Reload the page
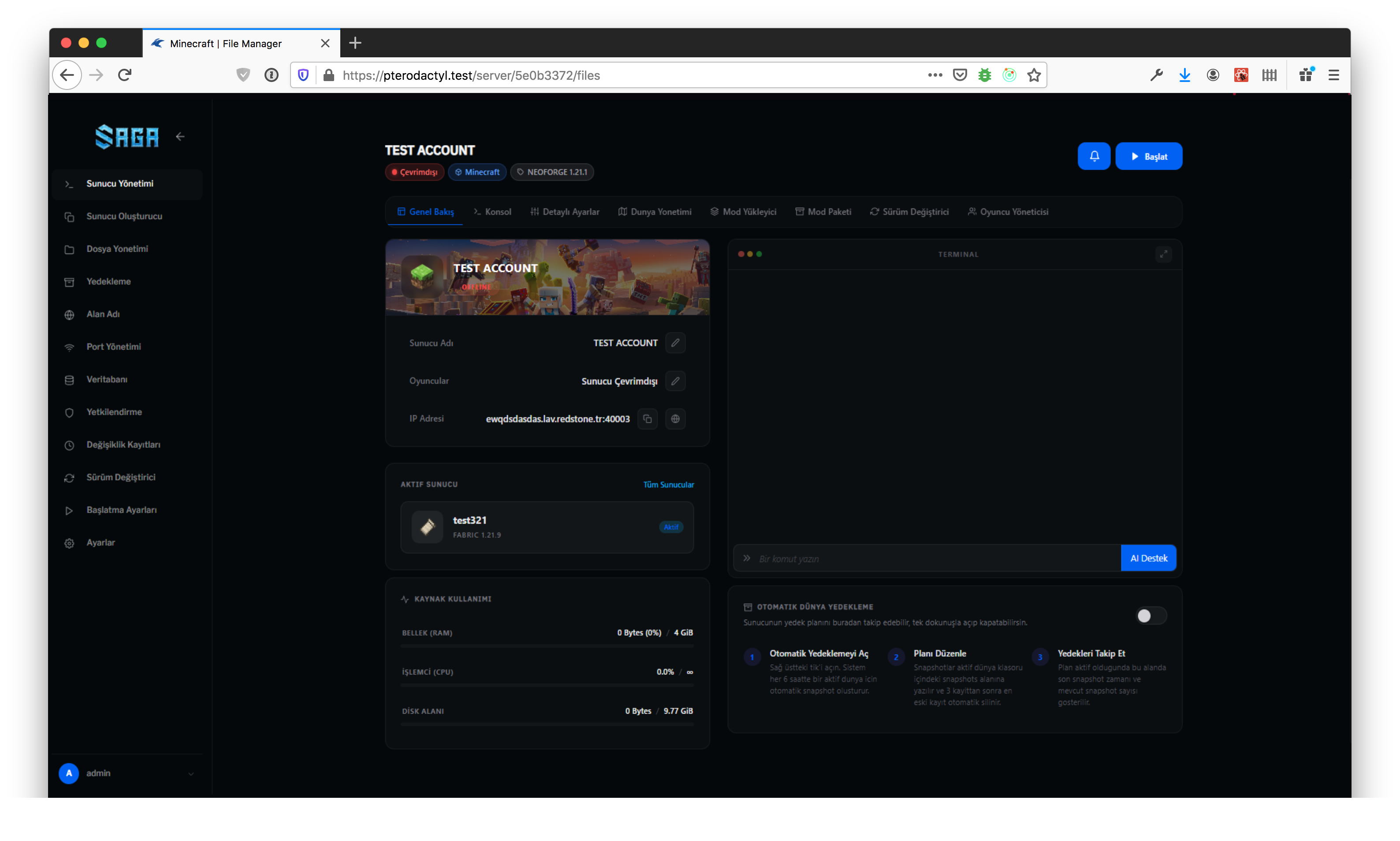 tap(125, 75)
